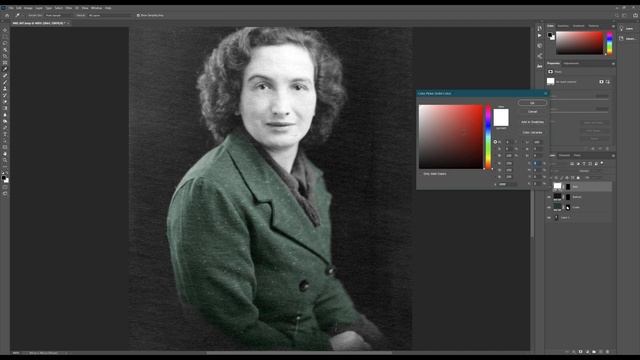The width and height of the screenshot is (640, 360).
Task: Select the Brush tool
Action: (x=5, y=82)
